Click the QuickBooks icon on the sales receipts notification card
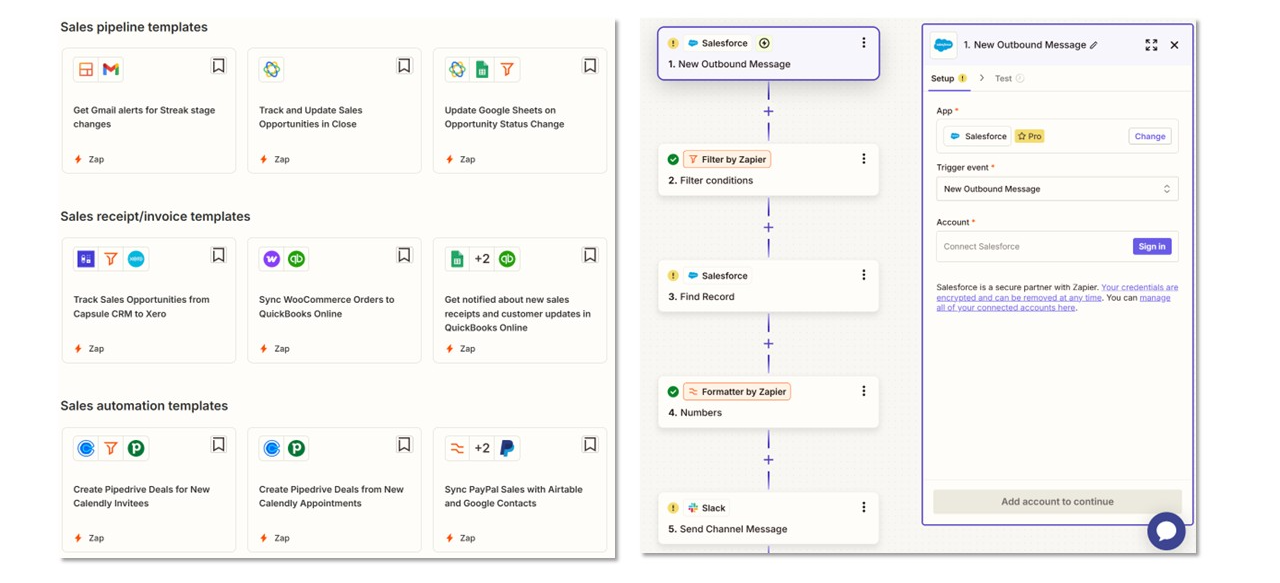1280x583 pixels. (507, 259)
